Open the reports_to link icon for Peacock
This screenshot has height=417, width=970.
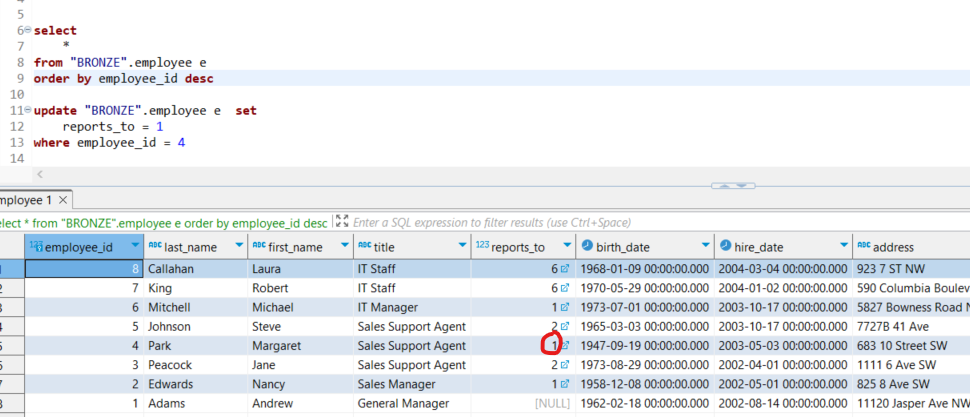tap(565, 365)
